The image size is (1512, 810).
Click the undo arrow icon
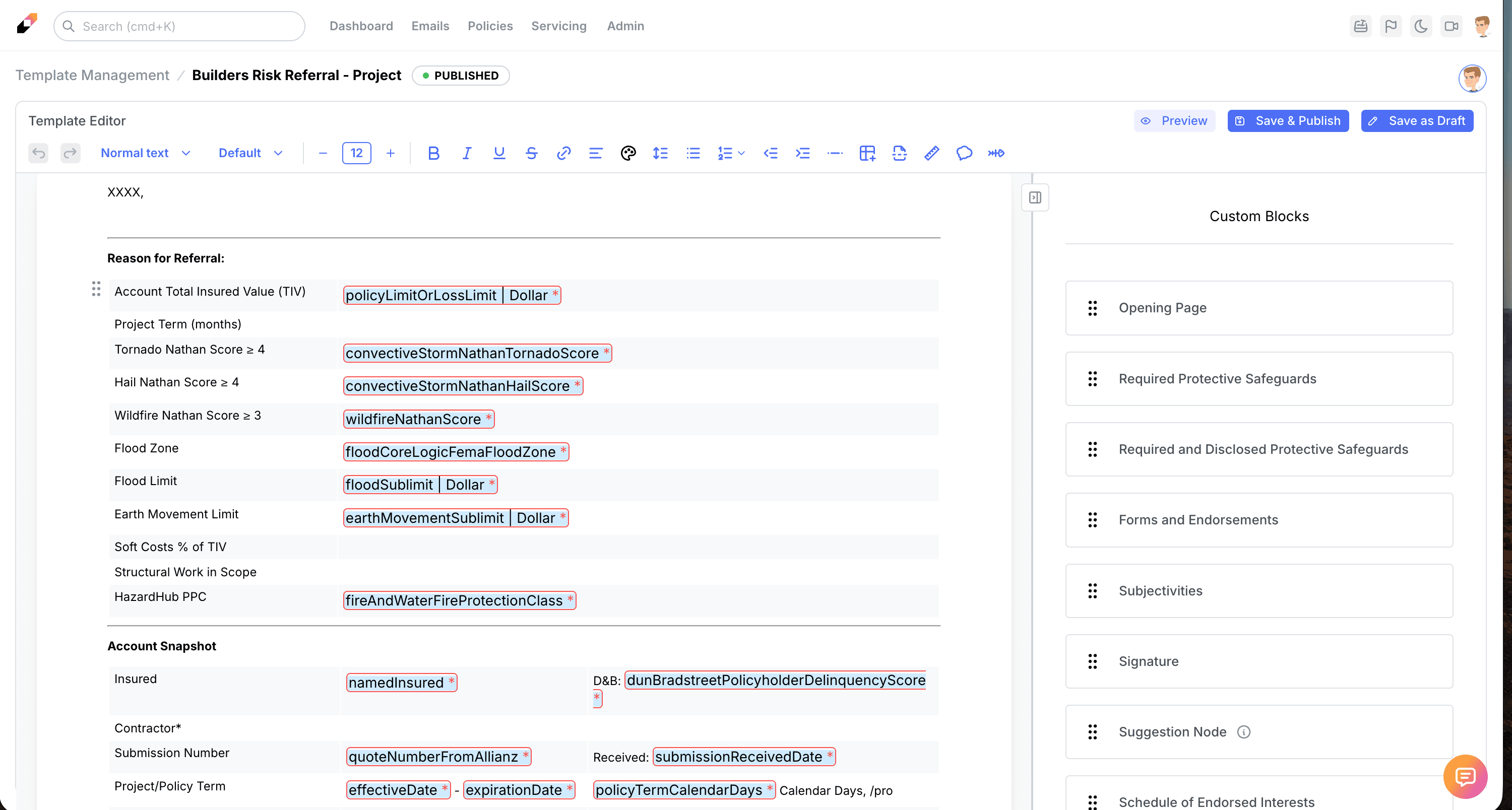tap(39, 153)
